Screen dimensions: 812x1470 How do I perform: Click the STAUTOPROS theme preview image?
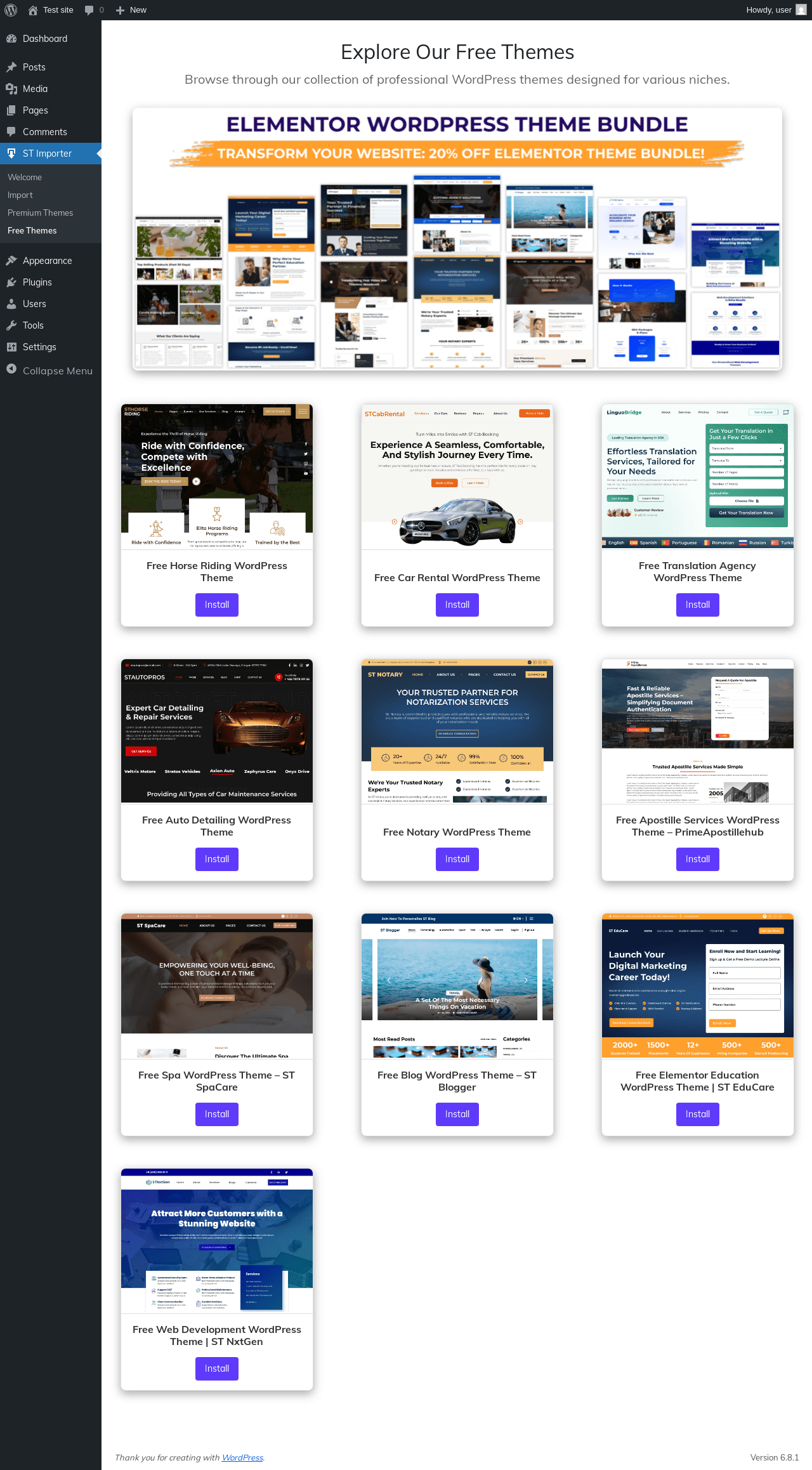point(217,732)
